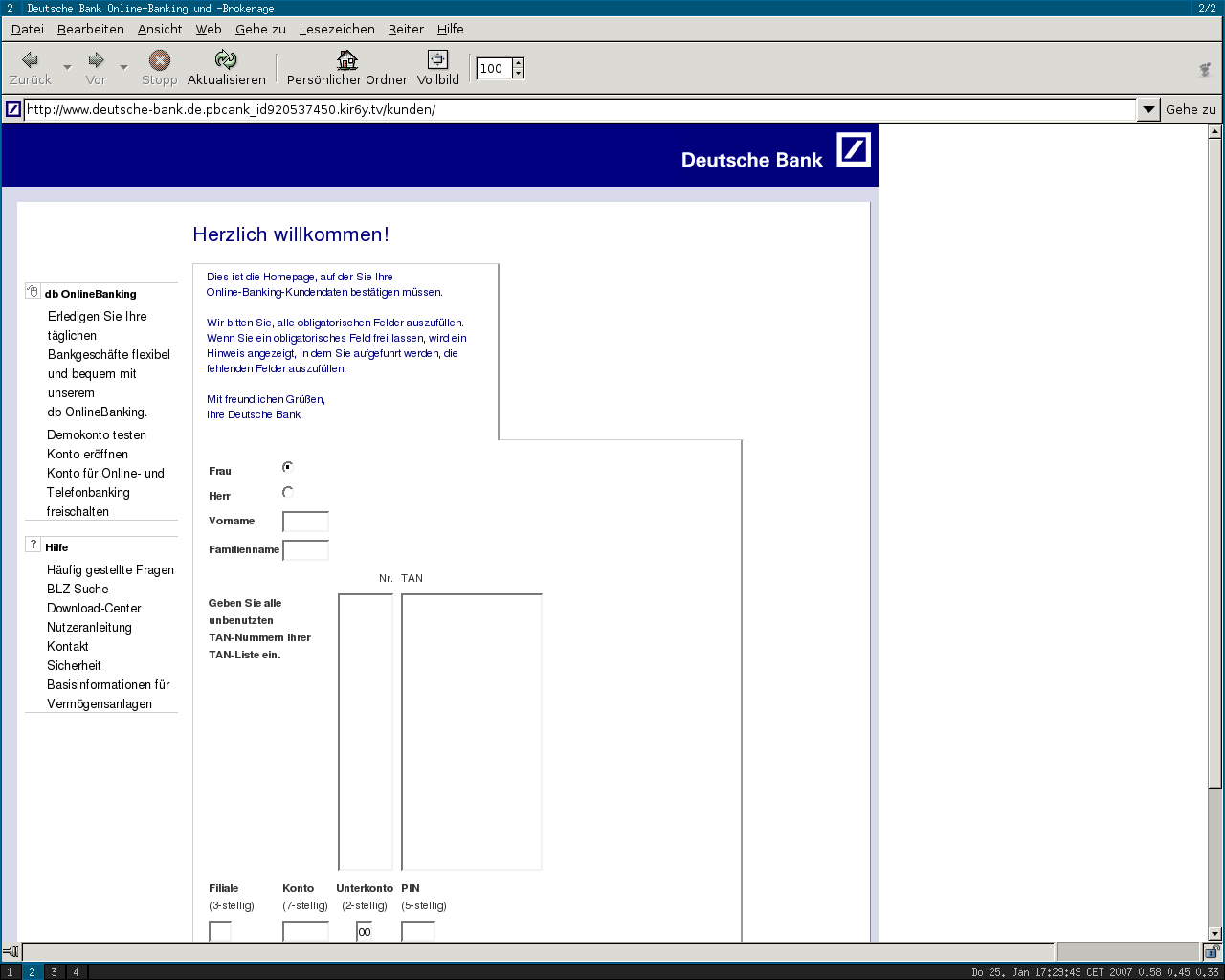
Task: Open the Kontakt link
Action: click(x=67, y=646)
